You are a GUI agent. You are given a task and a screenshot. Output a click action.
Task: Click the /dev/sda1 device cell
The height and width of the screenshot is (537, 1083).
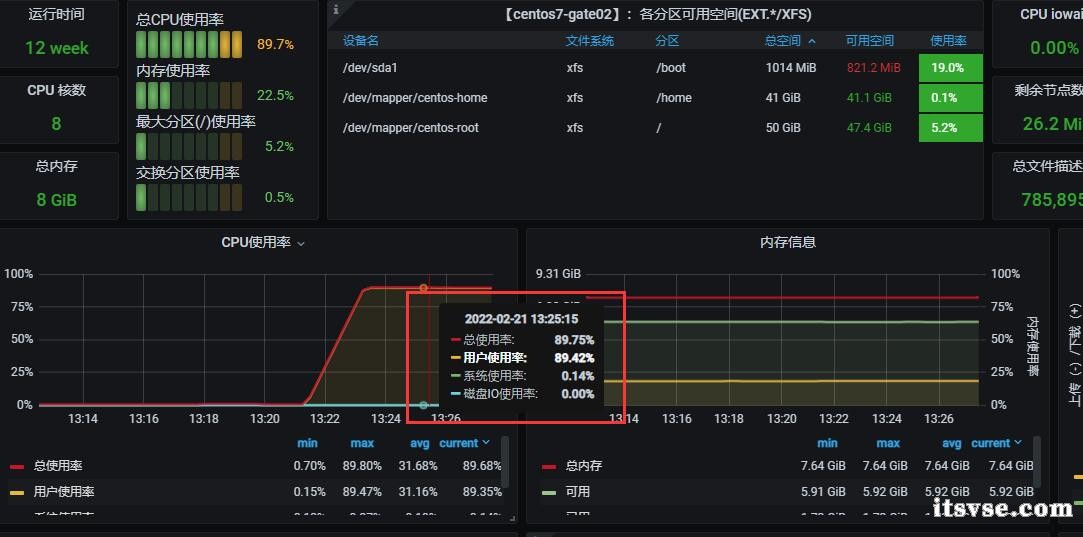pos(370,68)
